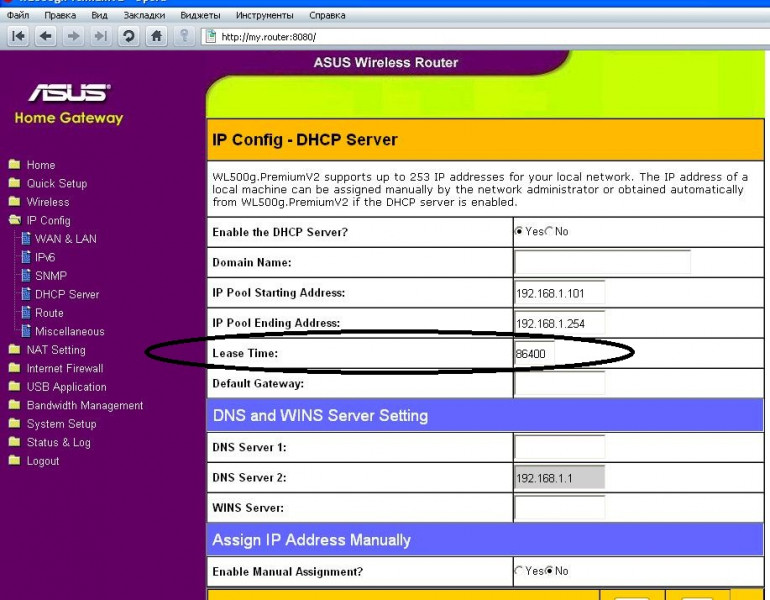This screenshot has height=600, width=770.
Task: Reload the page with Reload icon
Action: click(129, 36)
